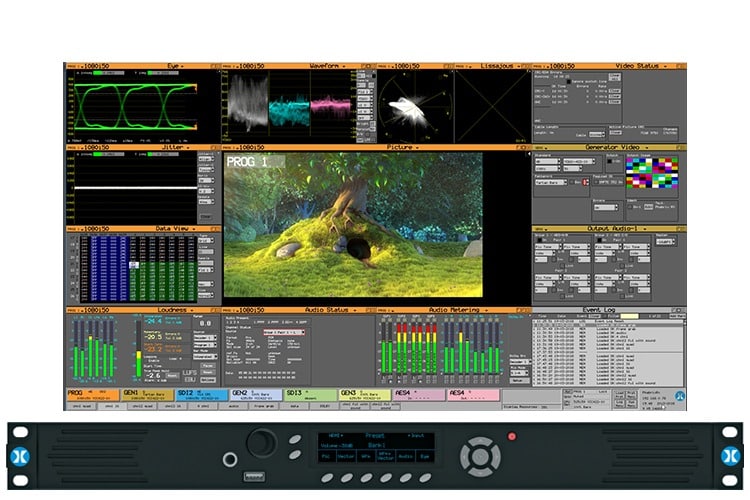The height and width of the screenshot is (500, 750).
Task: Toggle the Ident Box checkbox in Generator Video
Action: pyautogui.click(x=630, y=207)
